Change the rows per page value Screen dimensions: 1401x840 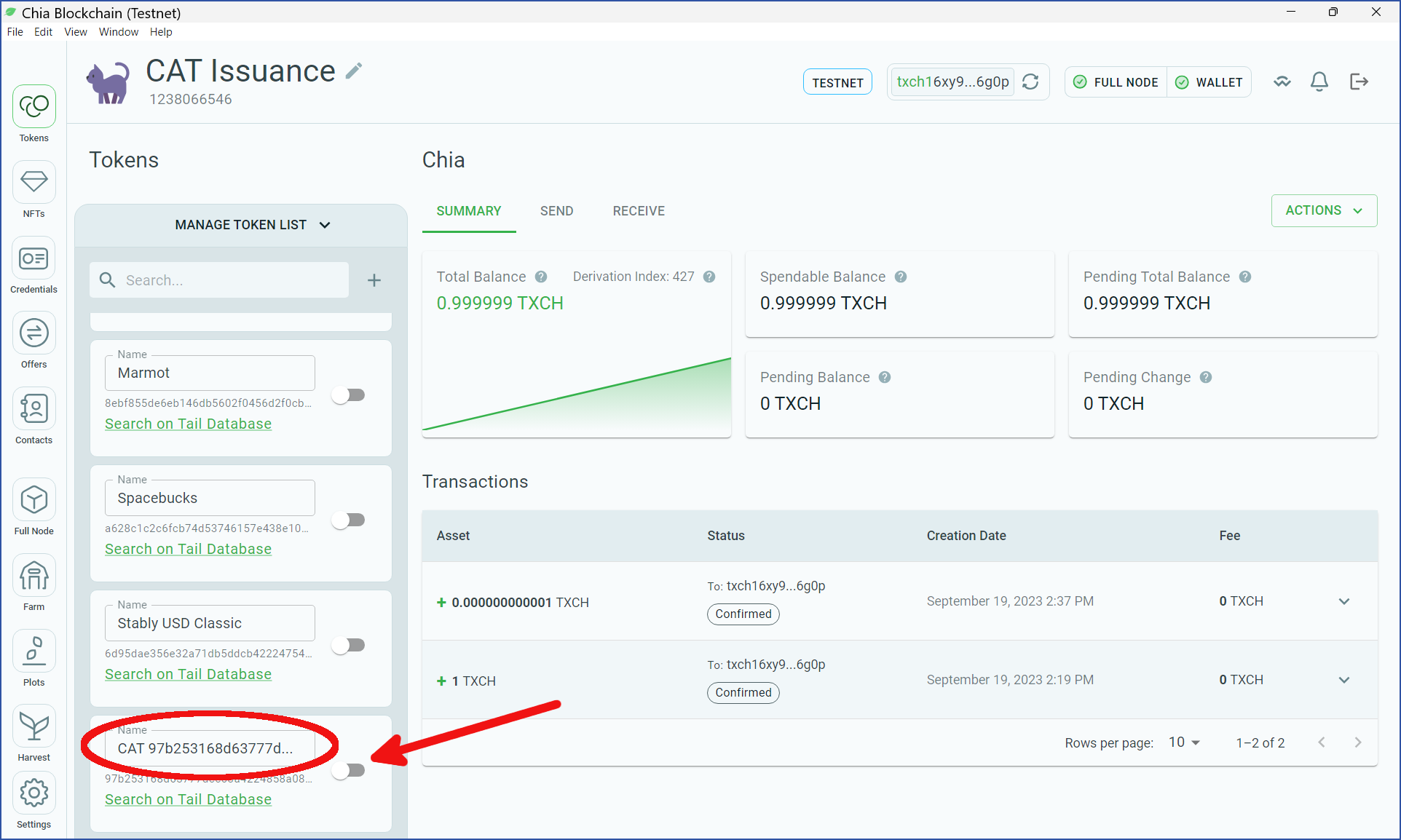coord(1184,742)
